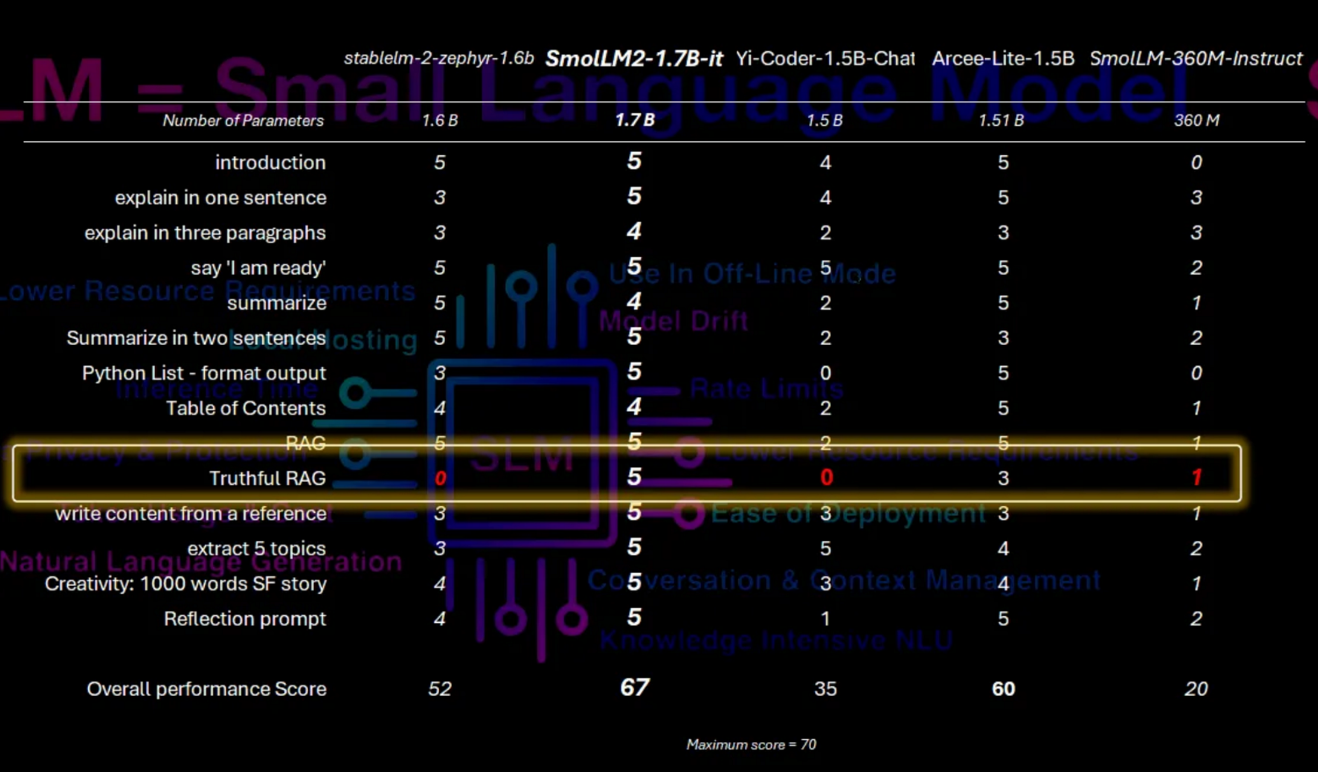Click the Reflection prompt score under stablelm-2-zephyr

(440, 619)
